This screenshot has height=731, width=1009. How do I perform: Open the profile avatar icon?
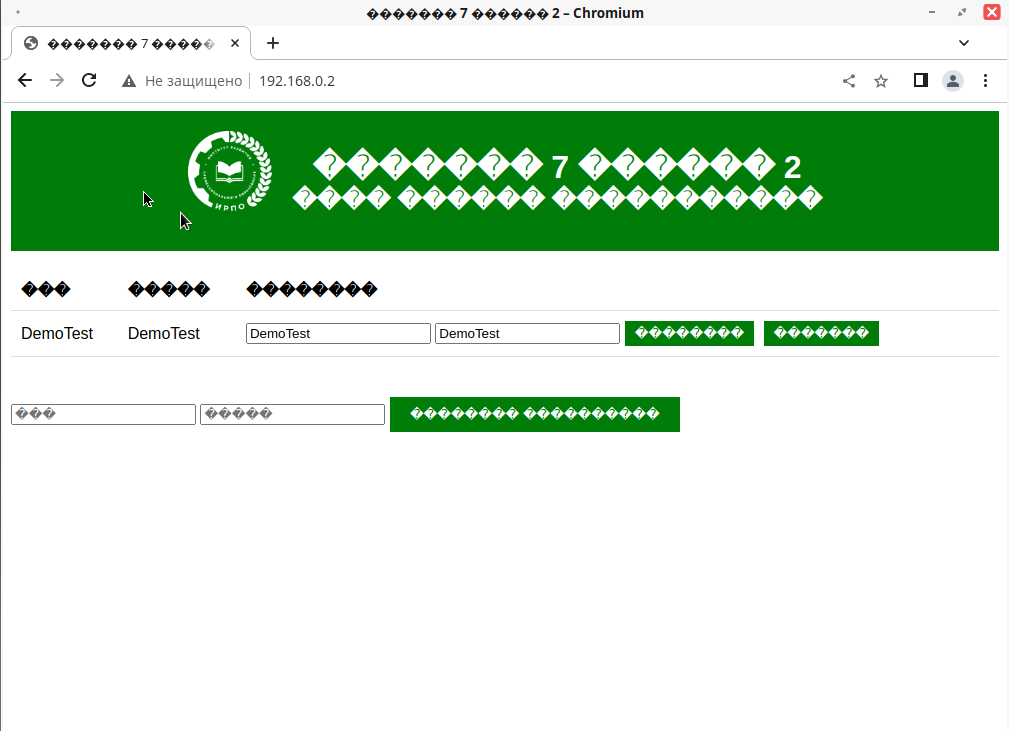[x=953, y=81]
